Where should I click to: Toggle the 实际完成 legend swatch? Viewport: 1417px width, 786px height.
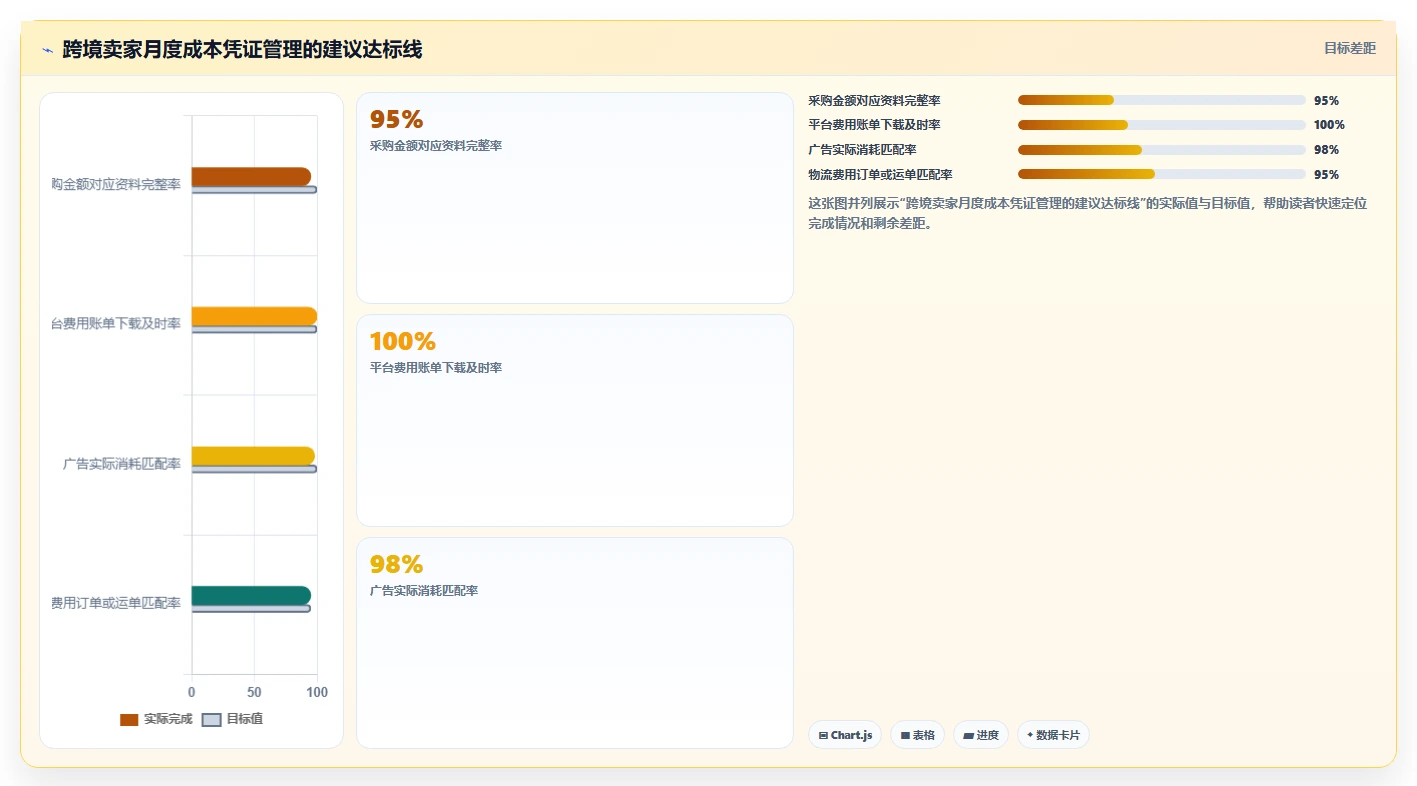click(x=129, y=720)
